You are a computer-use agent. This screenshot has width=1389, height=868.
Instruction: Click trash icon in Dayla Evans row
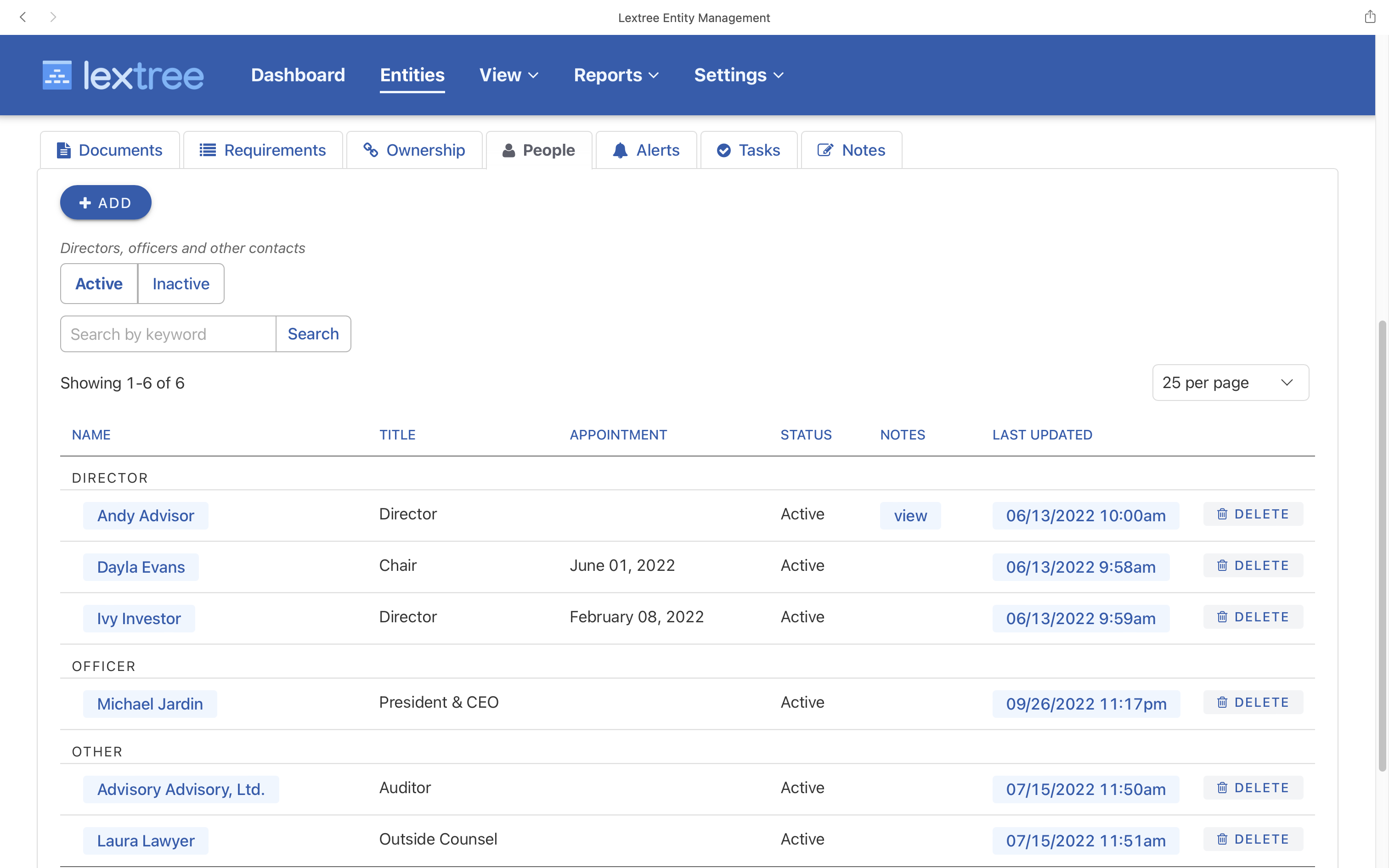pyautogui.click(x=1222, y=566)
